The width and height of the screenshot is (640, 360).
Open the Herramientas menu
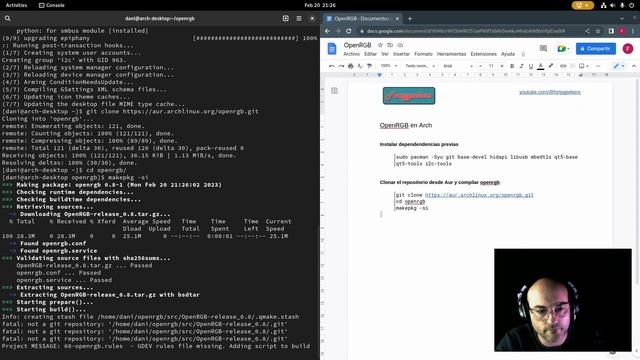(x=451, y=54)
